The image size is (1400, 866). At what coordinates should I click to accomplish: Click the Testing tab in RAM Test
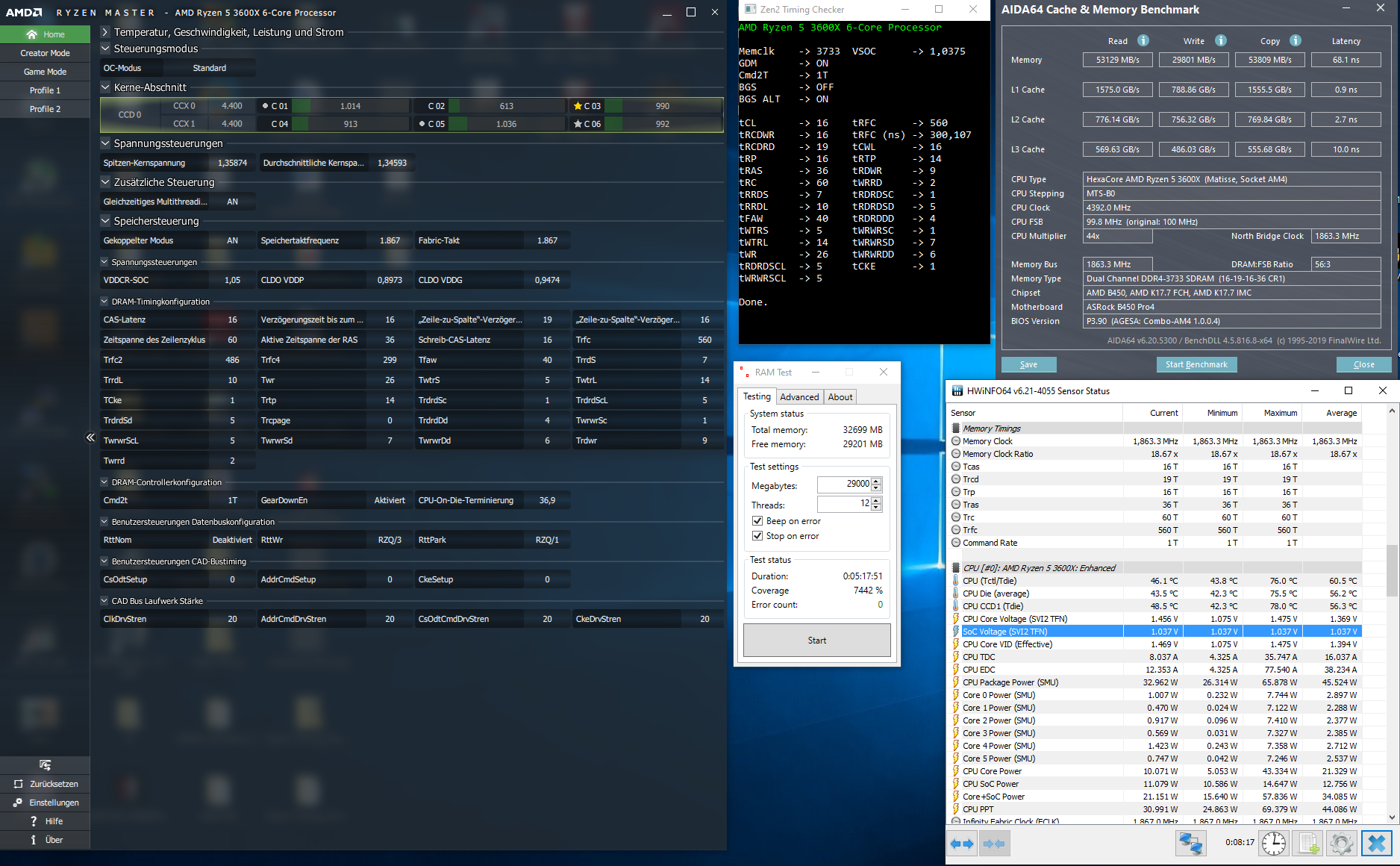pos(757,396)
